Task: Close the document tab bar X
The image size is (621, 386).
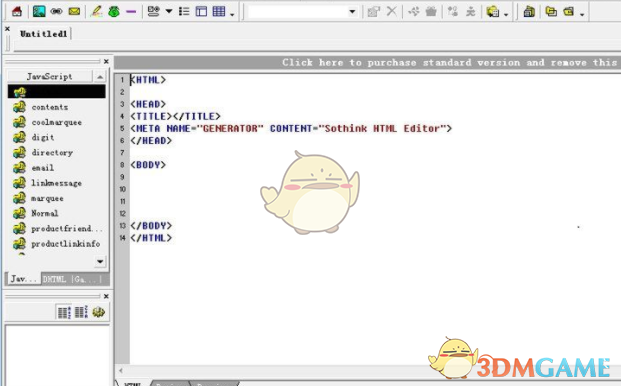Action: [7, 29]
